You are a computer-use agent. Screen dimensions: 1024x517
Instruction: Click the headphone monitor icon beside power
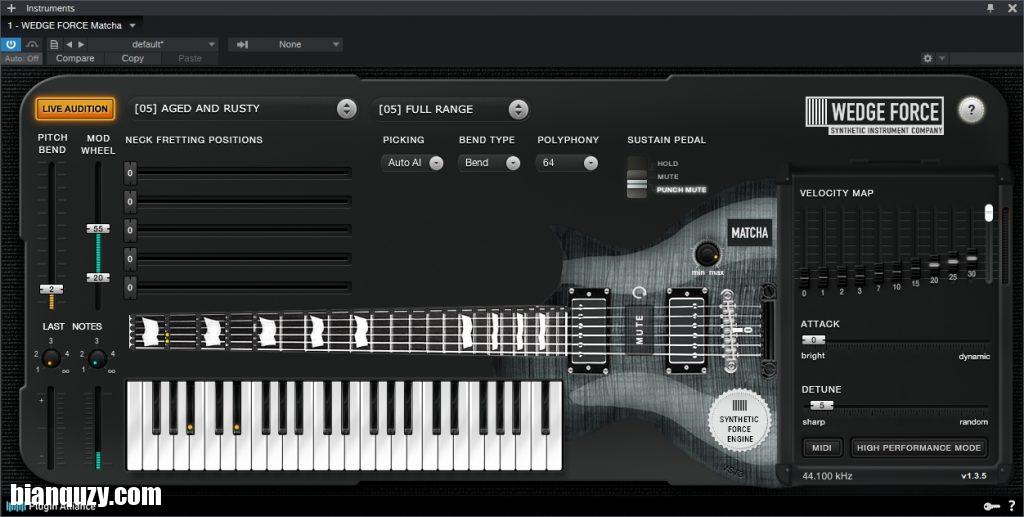31,44
